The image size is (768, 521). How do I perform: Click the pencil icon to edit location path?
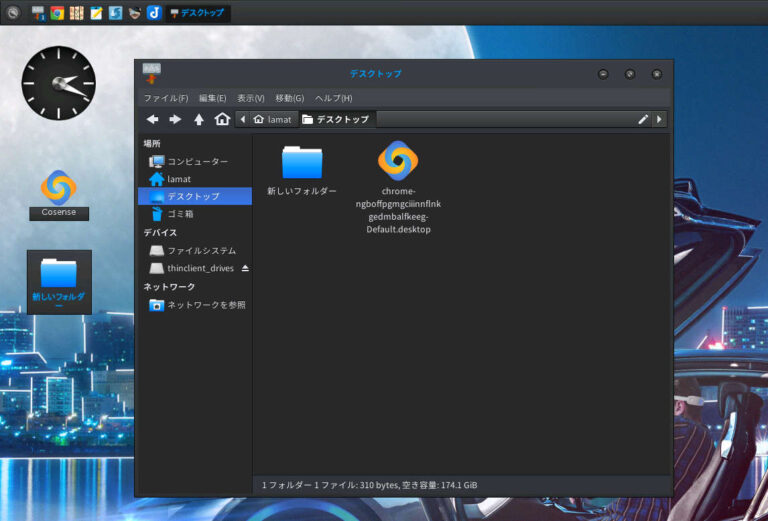[x=643, y=119]
